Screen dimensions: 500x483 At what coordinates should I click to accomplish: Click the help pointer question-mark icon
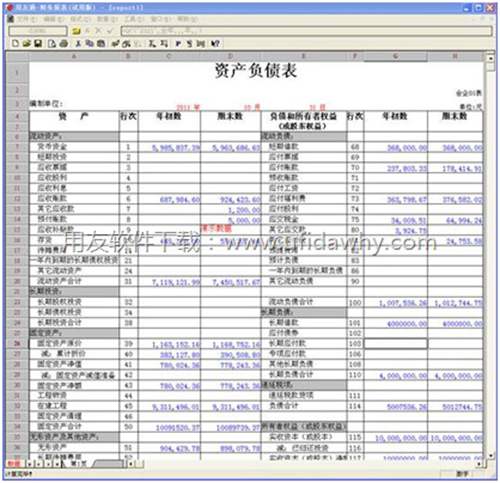(x=216, y=44)
